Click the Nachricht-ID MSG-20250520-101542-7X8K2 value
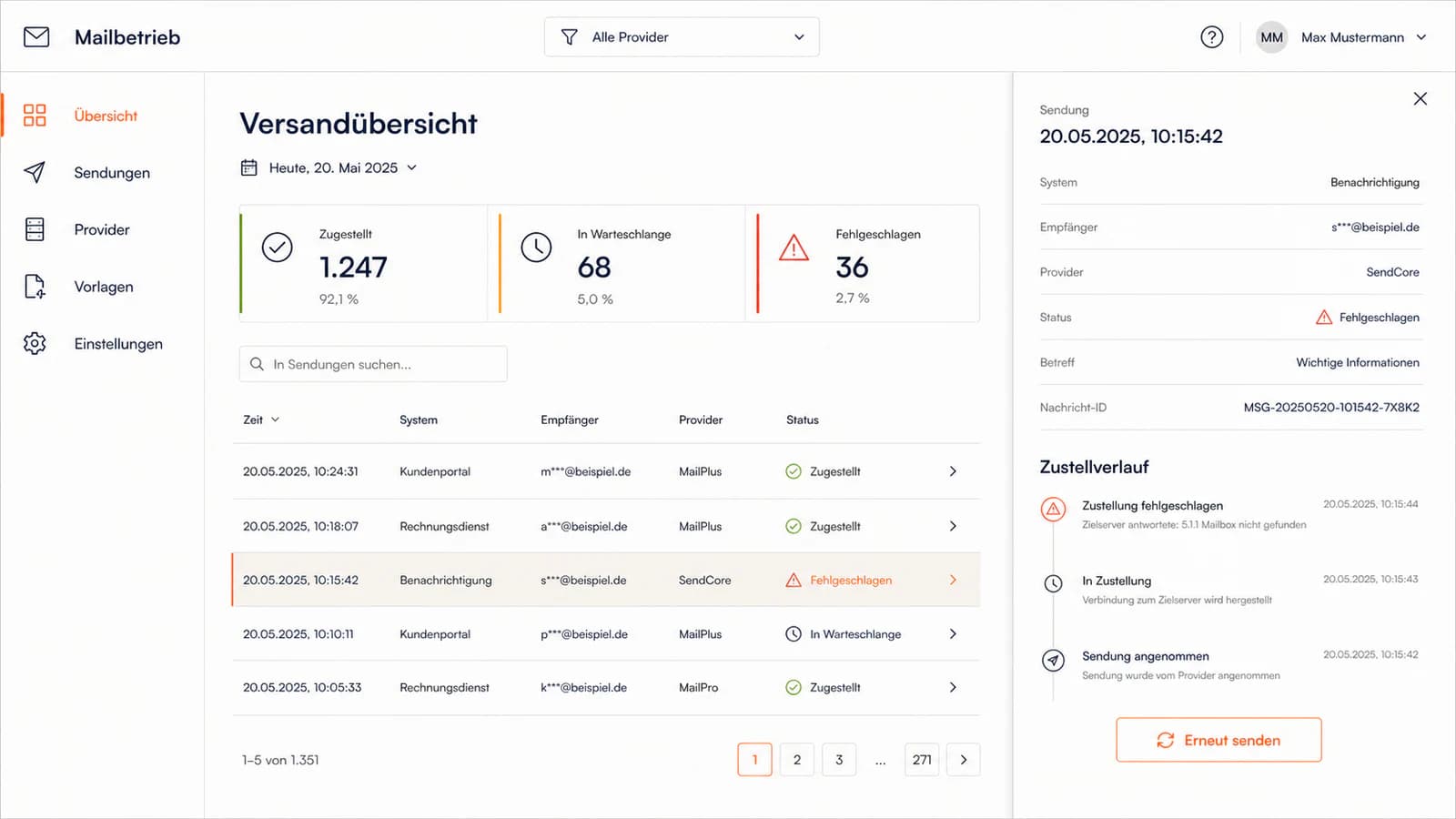Viewport: 1456px width, 819px height. (1331, 408)
